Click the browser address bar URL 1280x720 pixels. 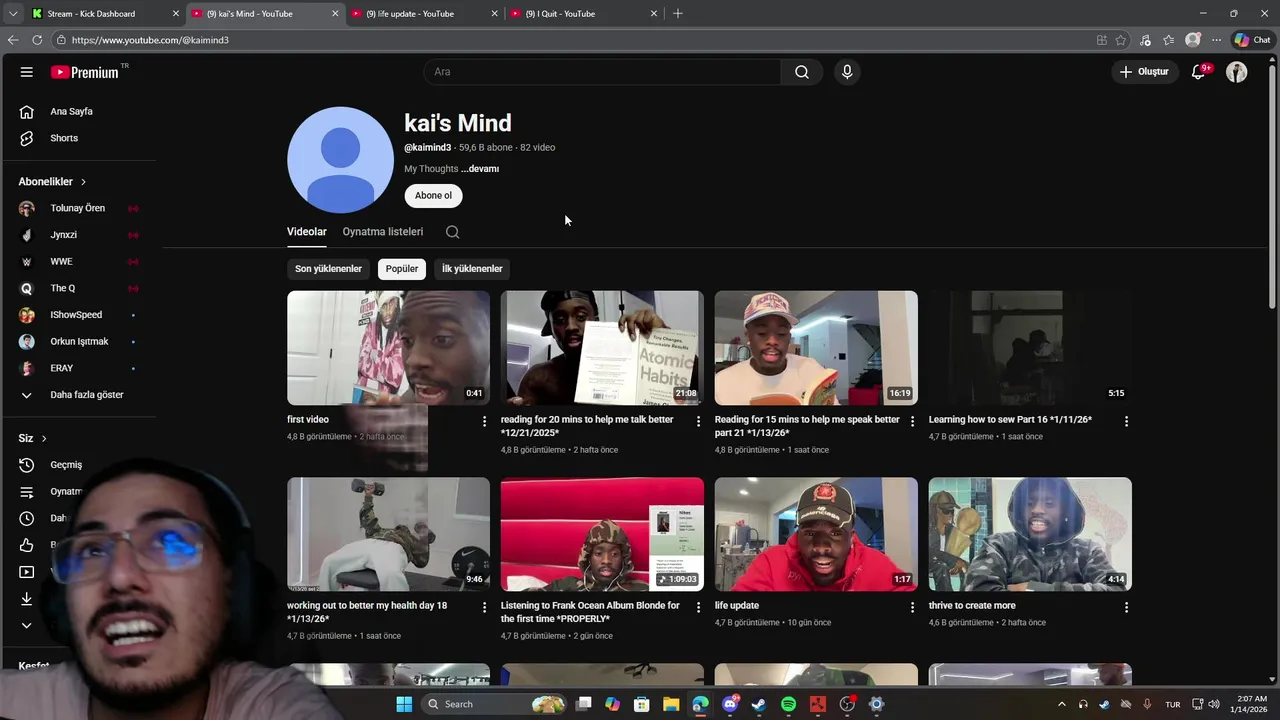150,40
